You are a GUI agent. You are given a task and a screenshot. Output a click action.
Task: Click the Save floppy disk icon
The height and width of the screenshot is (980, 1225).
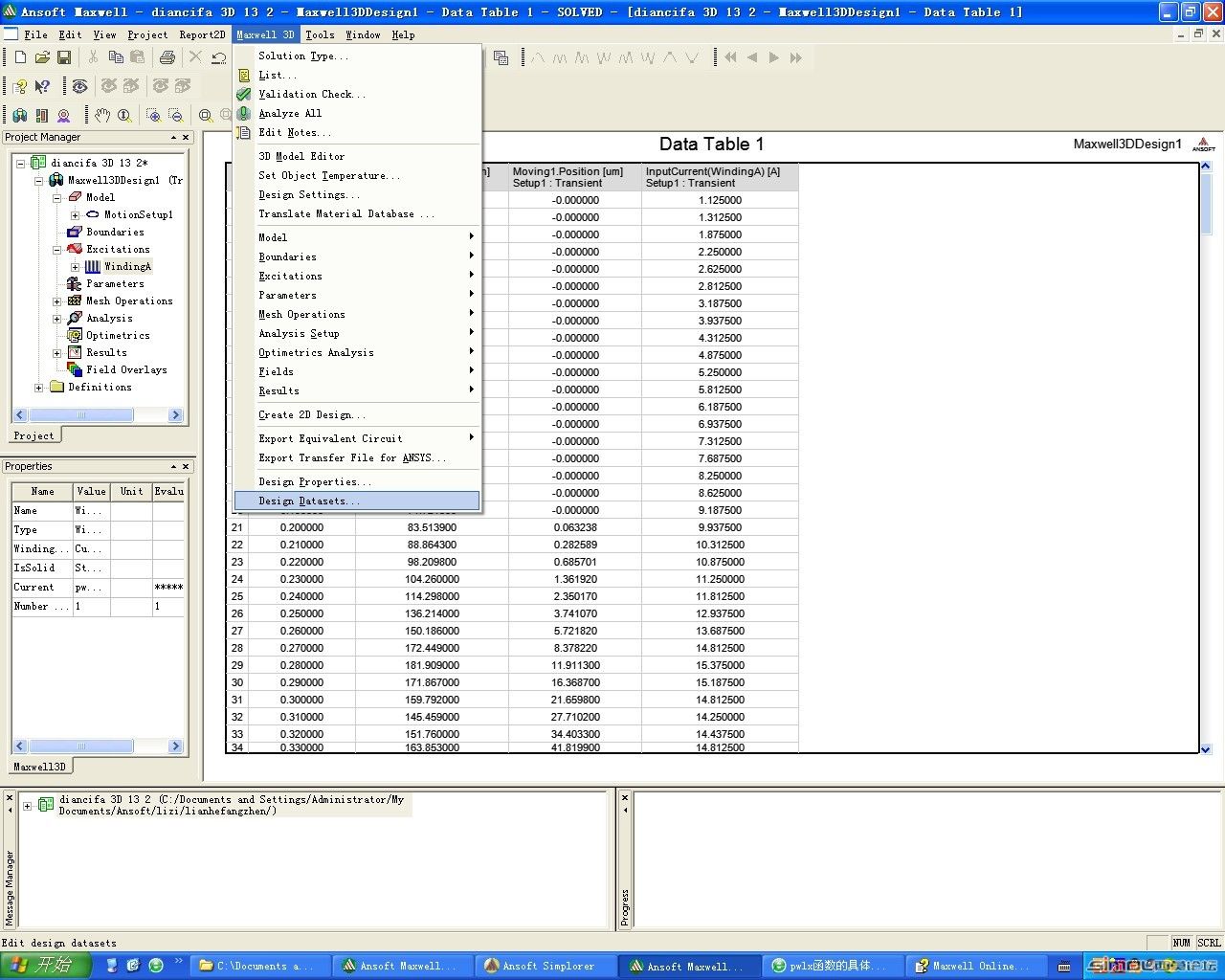[x=64, y=57]
